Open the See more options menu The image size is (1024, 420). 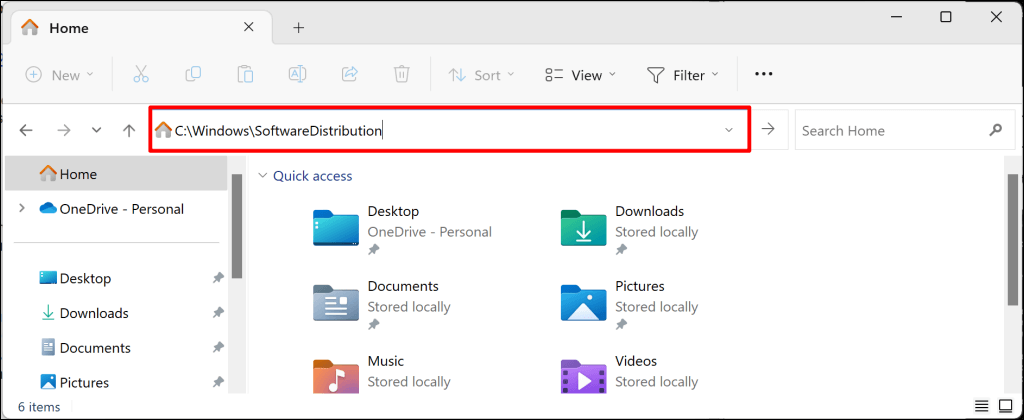764,75
